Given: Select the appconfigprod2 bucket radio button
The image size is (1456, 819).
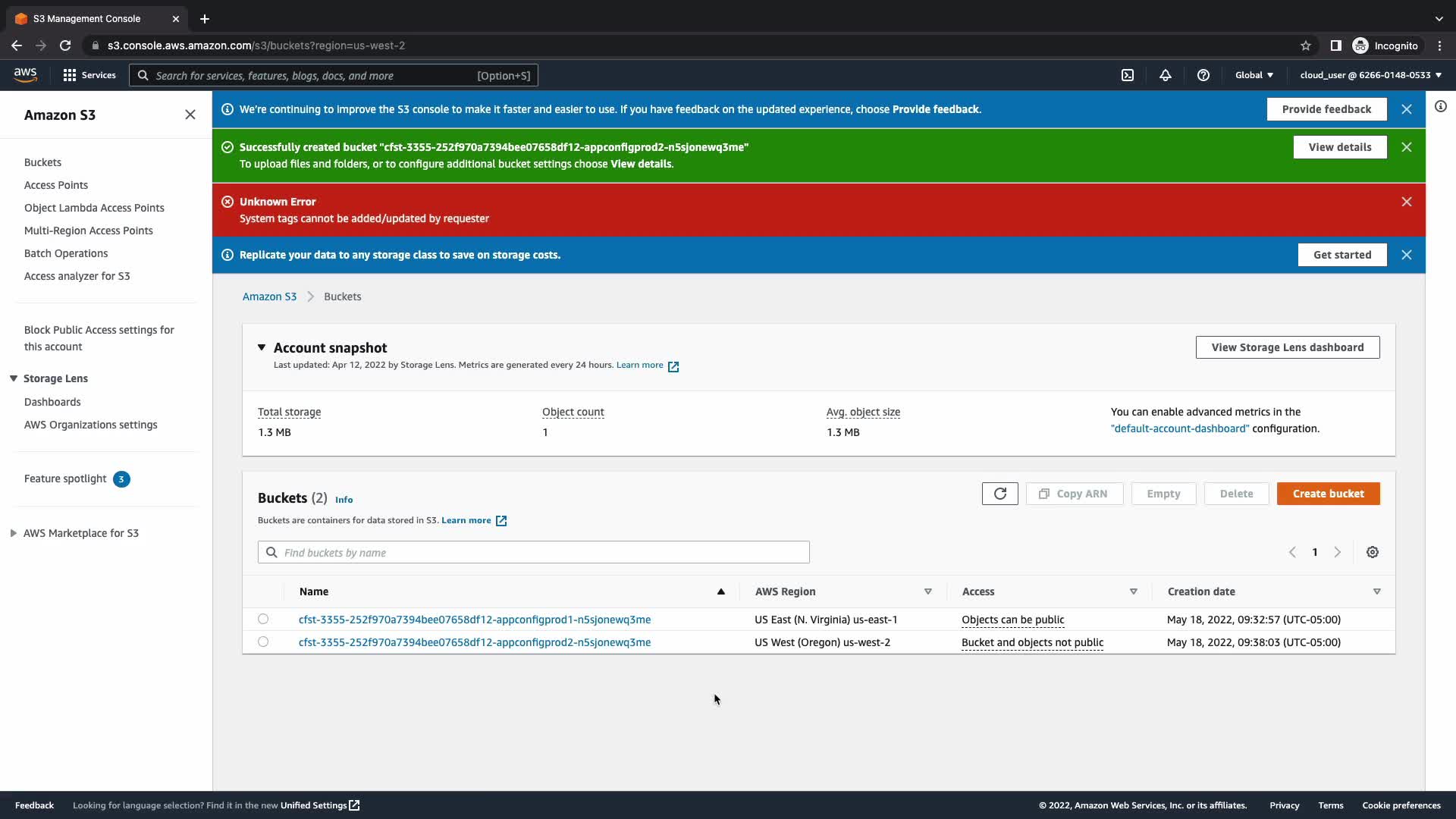Looking at the screenshot, I should (x=263, y=642).
